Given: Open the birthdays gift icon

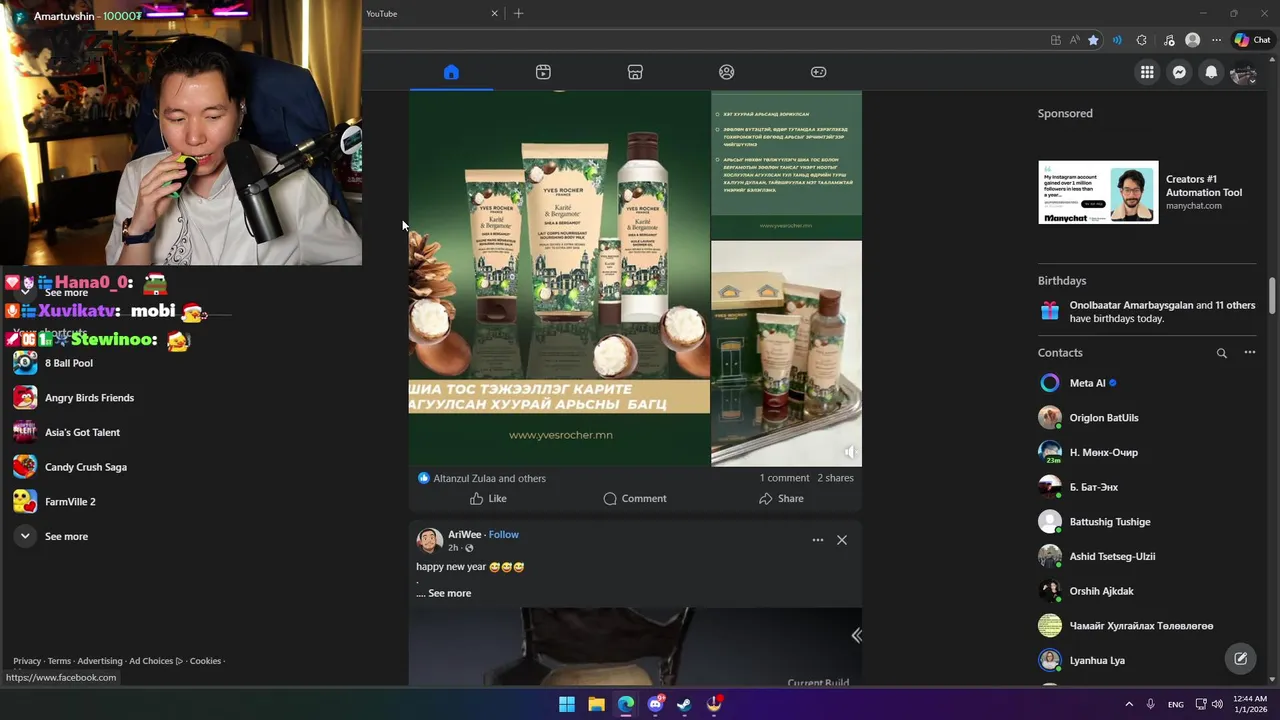Looking at the screenshot, I should coord(1049,311).
